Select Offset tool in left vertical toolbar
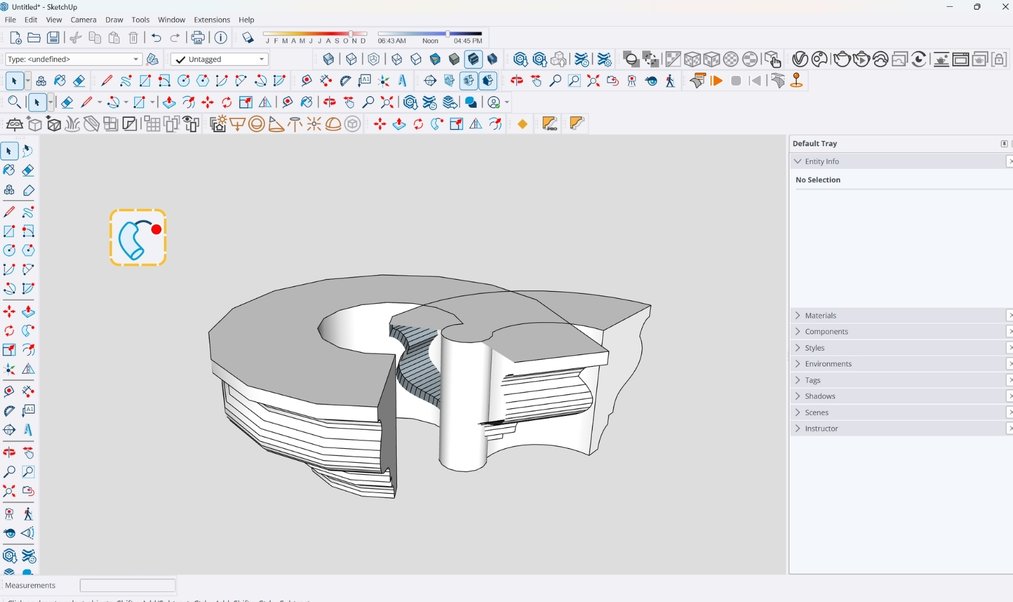Image resolution: width=1013 pixels, height=602 pixels. 28,350
